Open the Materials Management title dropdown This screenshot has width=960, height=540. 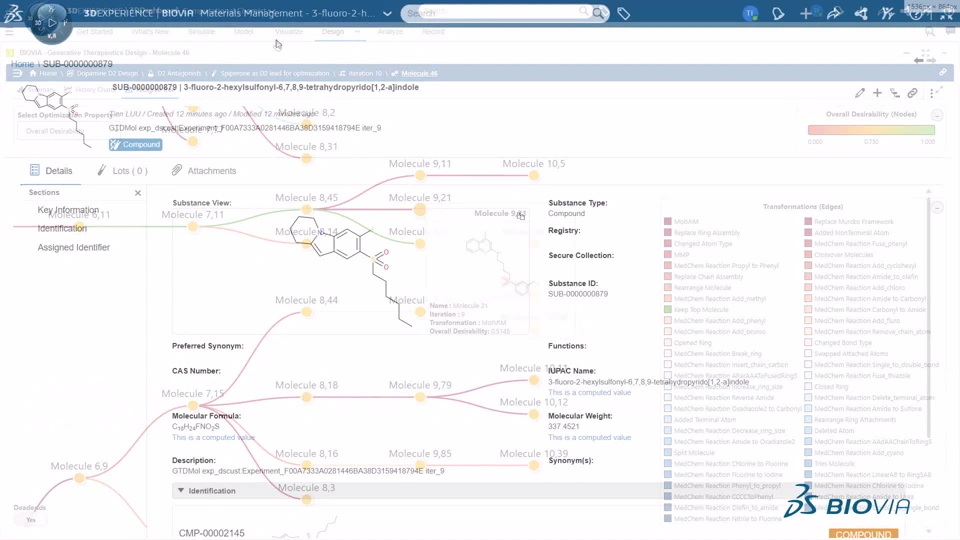point(388,13)
